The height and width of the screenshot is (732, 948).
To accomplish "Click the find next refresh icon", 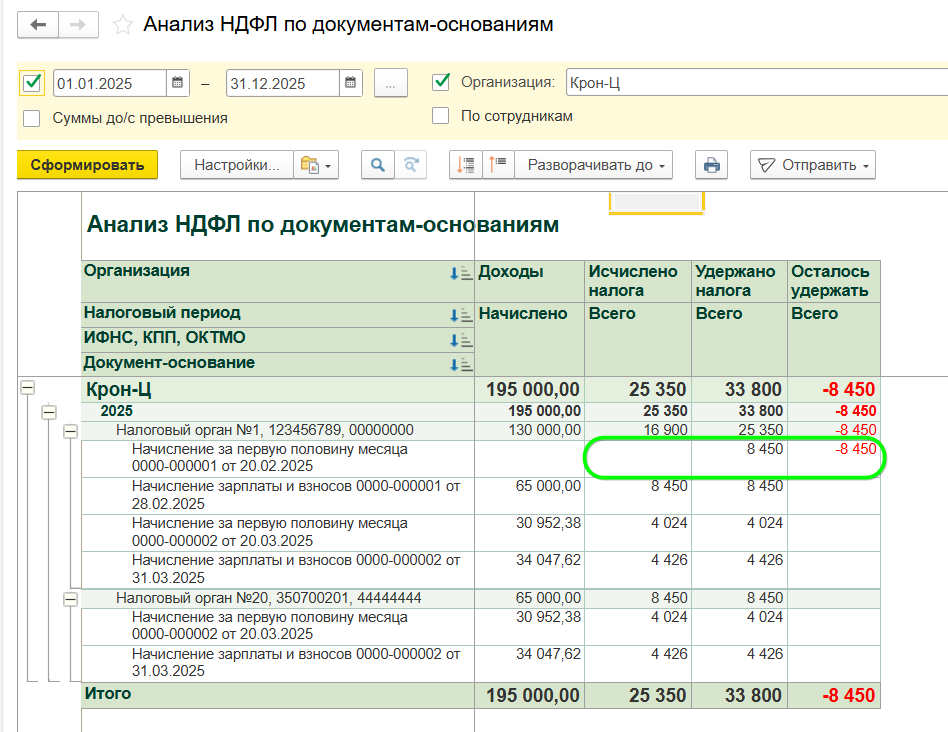I will coord(411,165).
